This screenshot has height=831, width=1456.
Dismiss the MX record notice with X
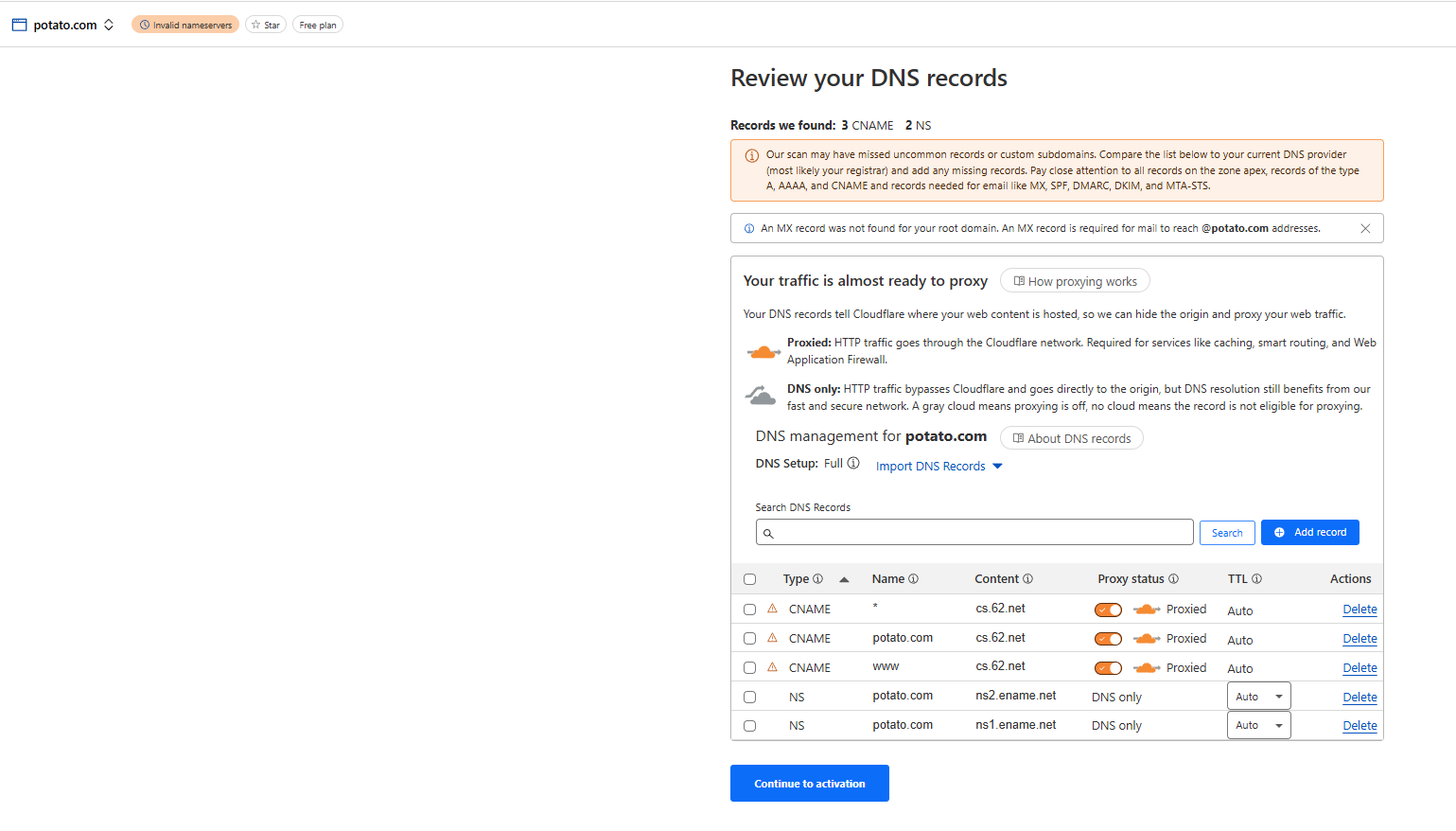[x=1365, y=228]
